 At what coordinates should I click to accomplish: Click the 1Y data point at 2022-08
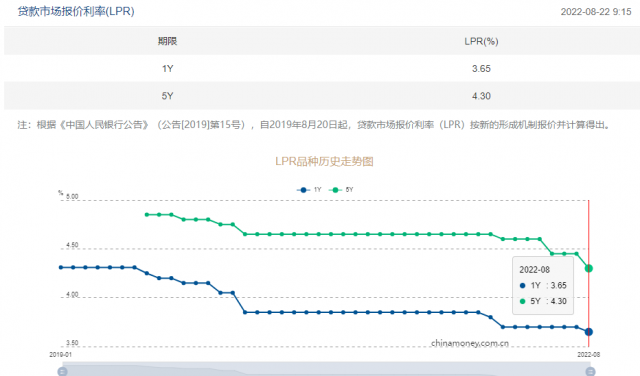589,332
